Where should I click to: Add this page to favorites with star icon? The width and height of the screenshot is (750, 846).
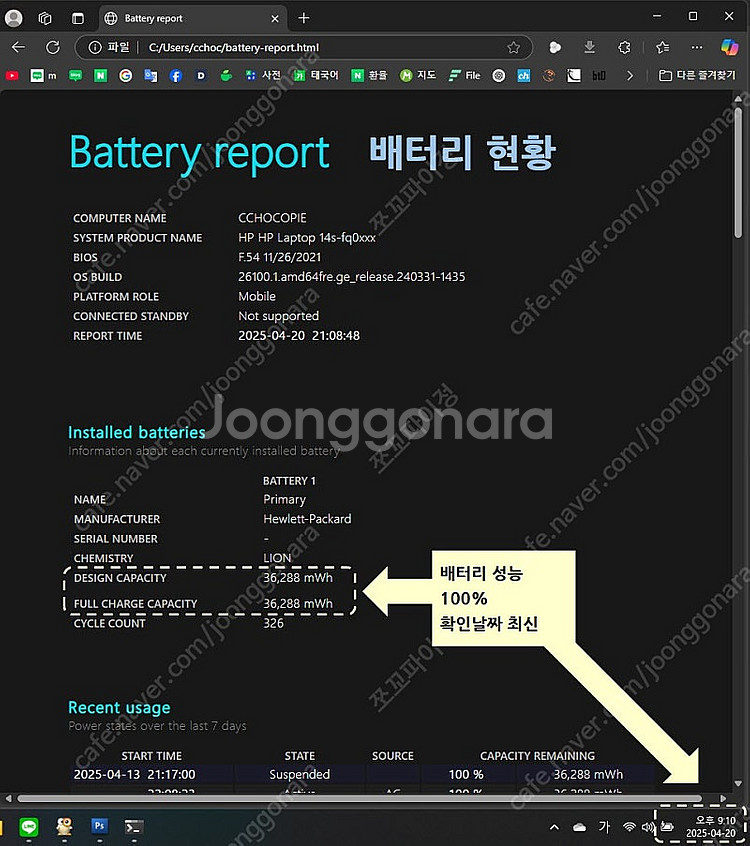click(x=513, y=47)
